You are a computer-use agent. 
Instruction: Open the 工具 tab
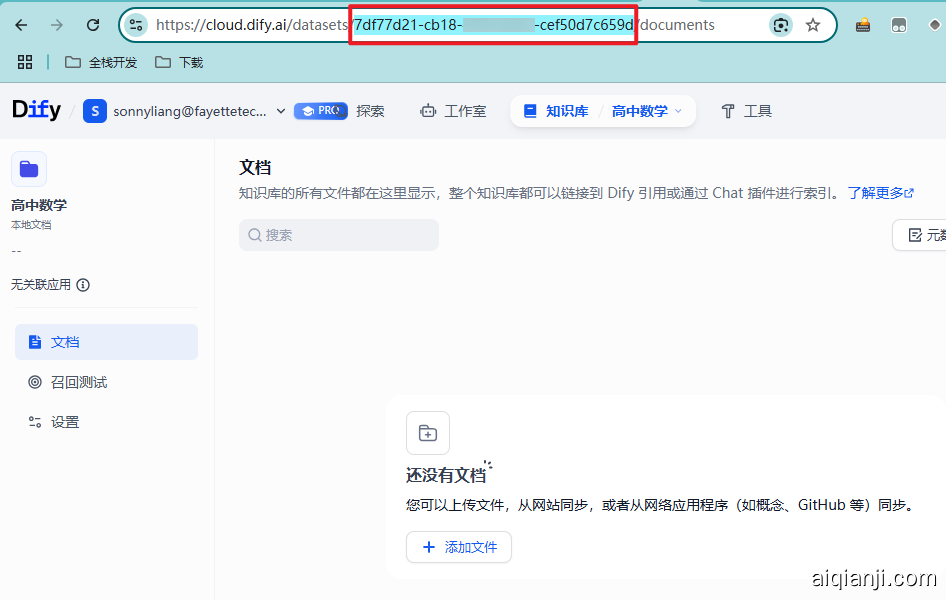click(746, 111)
